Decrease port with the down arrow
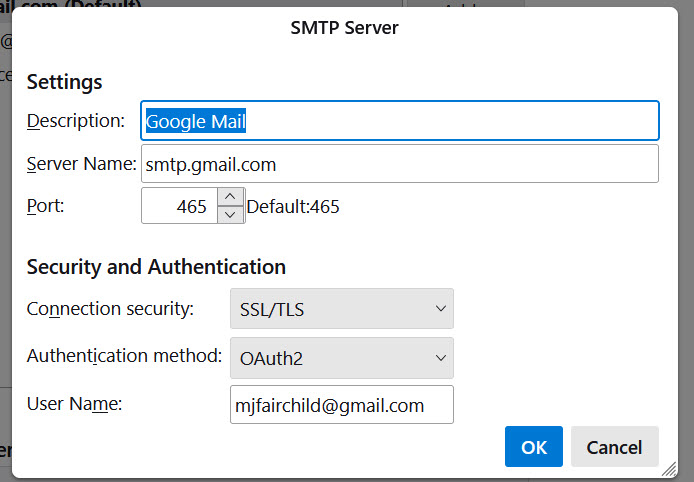694x482 pixels. coord(230,215)
